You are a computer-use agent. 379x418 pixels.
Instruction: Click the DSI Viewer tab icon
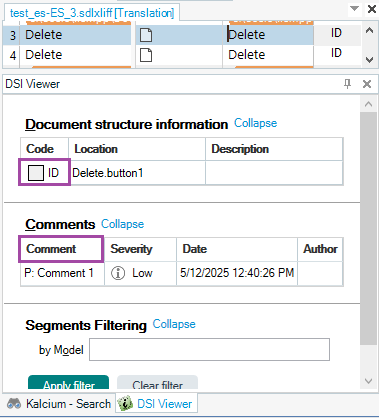click(125, 404)
